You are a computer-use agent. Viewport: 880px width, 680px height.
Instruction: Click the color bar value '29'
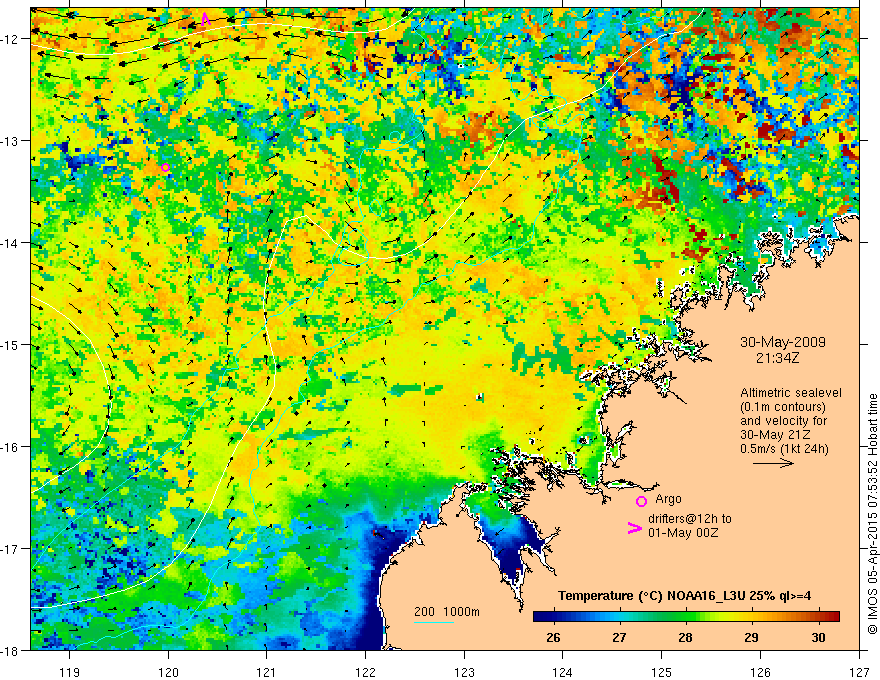tap(751, 637)
